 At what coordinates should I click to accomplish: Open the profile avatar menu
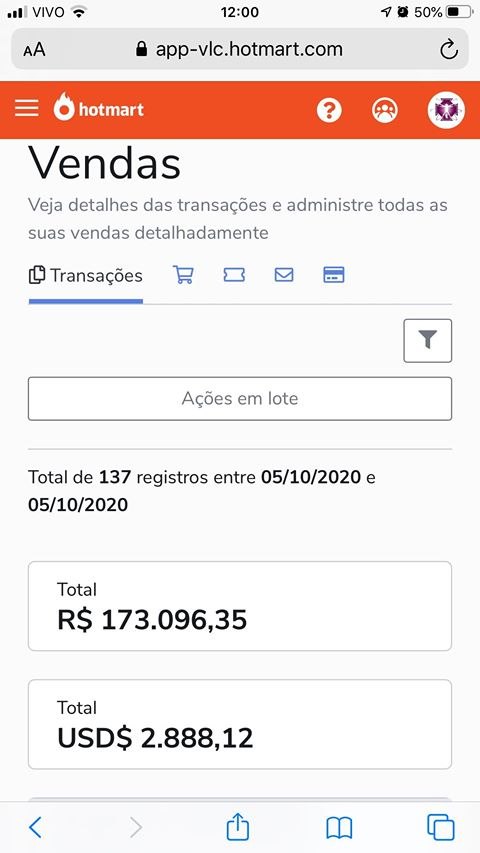[446, 110]
